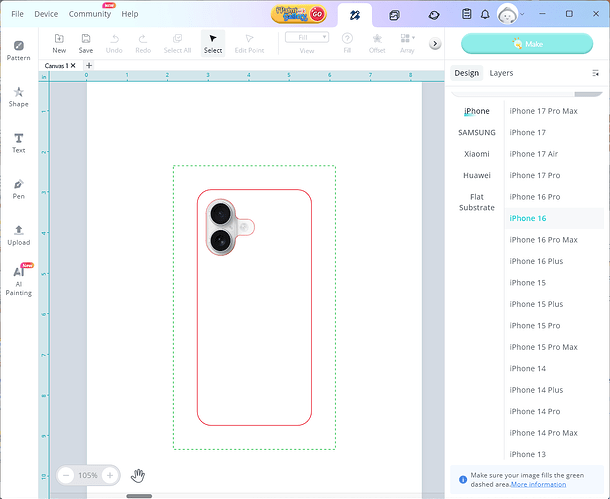The image size is (610, 499).
Task: Expand more toolbar tools arrow
Action: (435, 44)
